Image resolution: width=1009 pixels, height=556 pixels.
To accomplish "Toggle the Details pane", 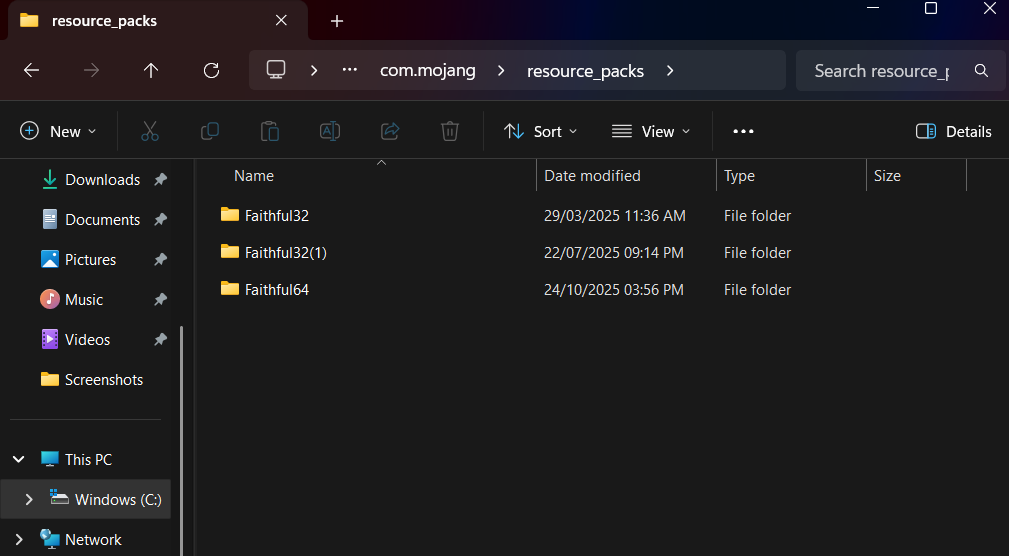I will click(953, 131).
